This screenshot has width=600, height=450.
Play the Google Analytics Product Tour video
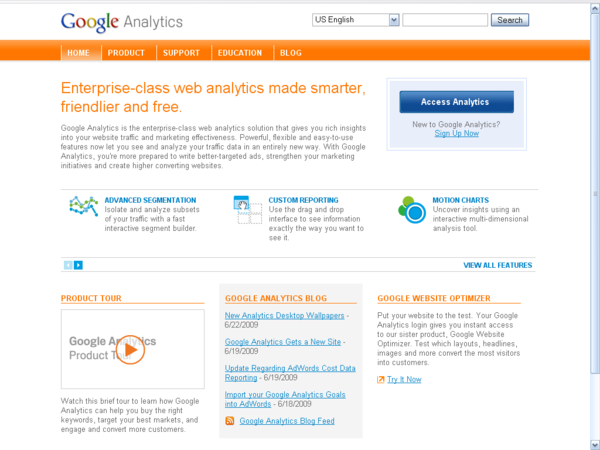coord(130,349)
